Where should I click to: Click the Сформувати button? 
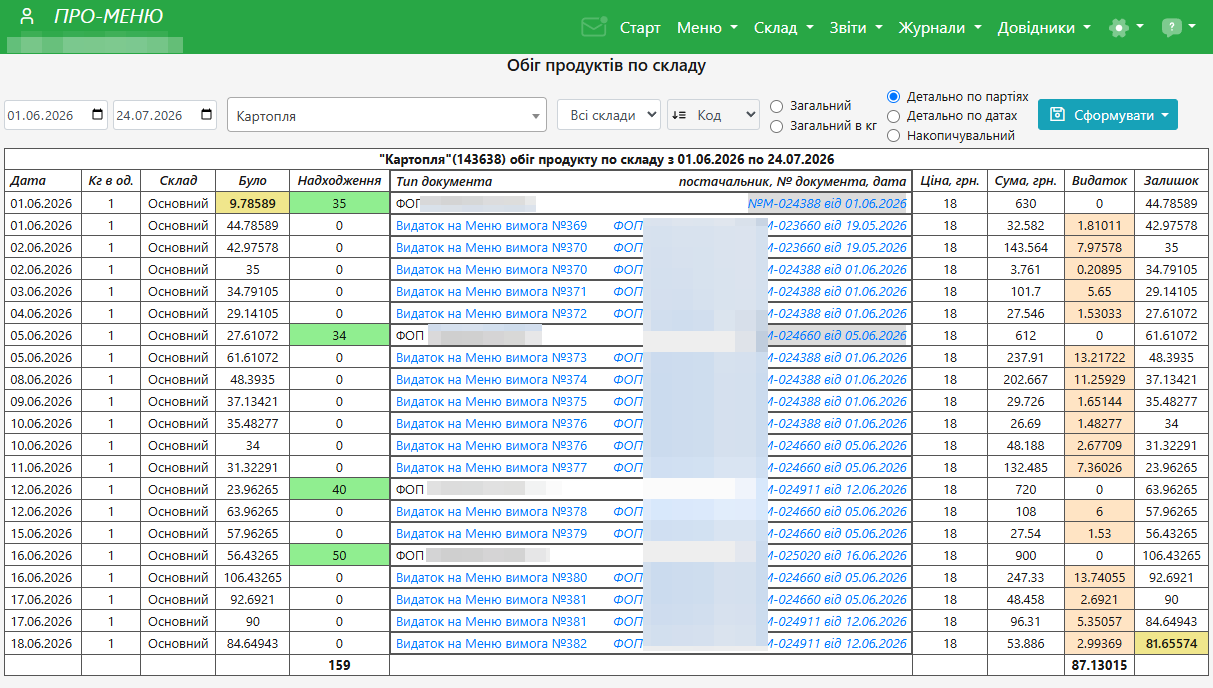(x=1108, y=115)
